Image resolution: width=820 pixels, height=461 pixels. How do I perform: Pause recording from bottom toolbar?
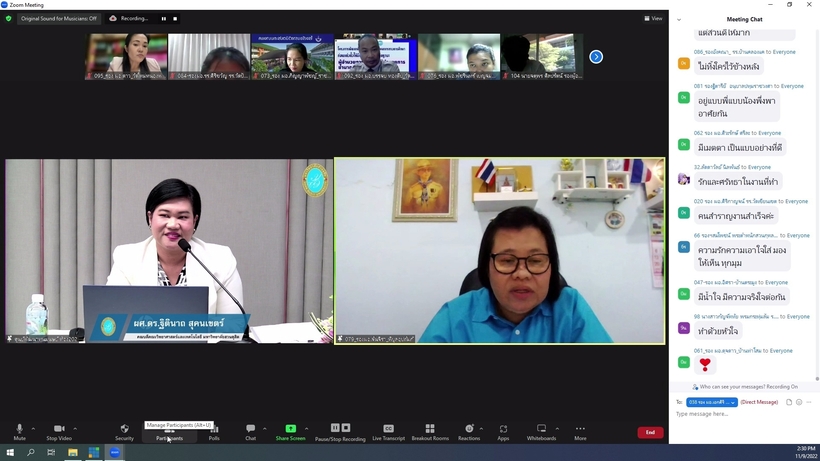tap(335, 428)
